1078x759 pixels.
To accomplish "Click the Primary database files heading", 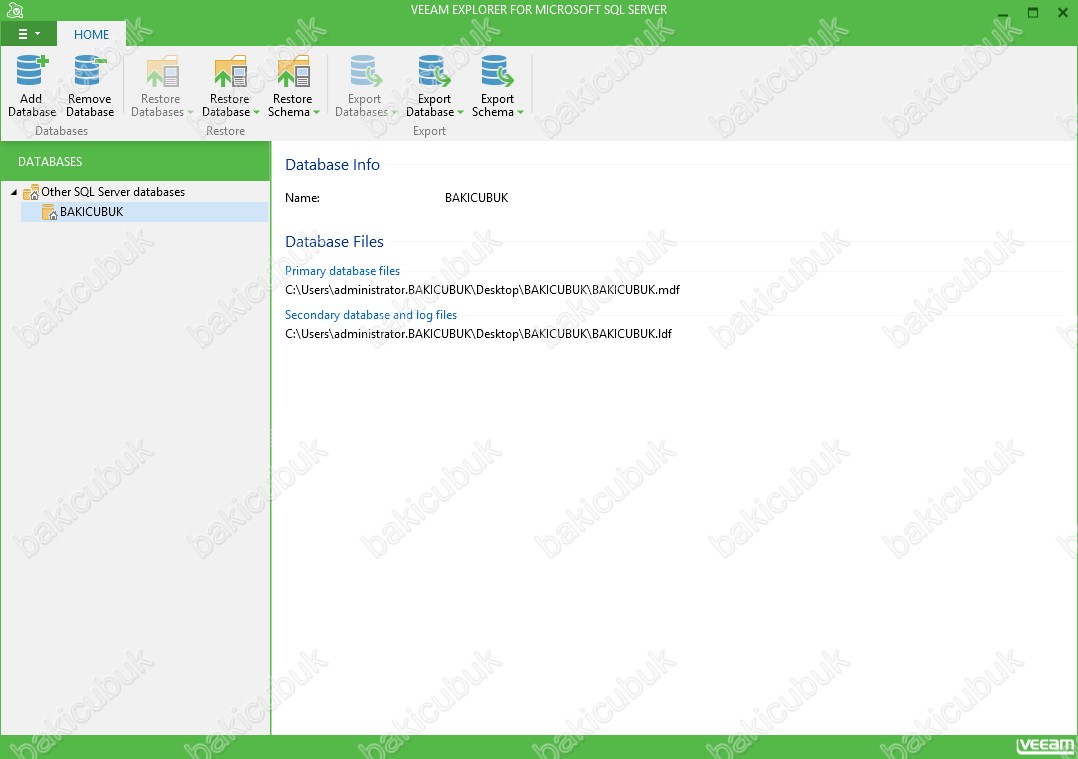I will click(x=342, y=271).
